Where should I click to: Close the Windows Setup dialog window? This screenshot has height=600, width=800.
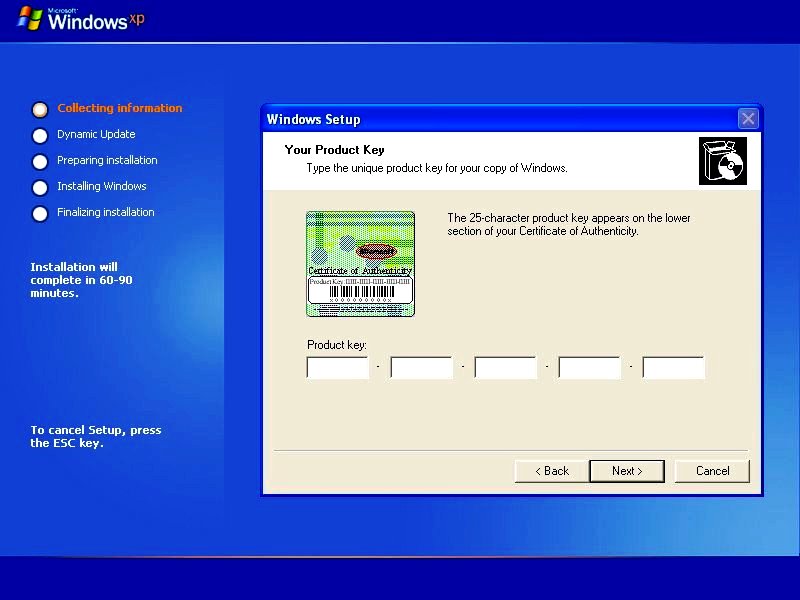tap(748, 119)
